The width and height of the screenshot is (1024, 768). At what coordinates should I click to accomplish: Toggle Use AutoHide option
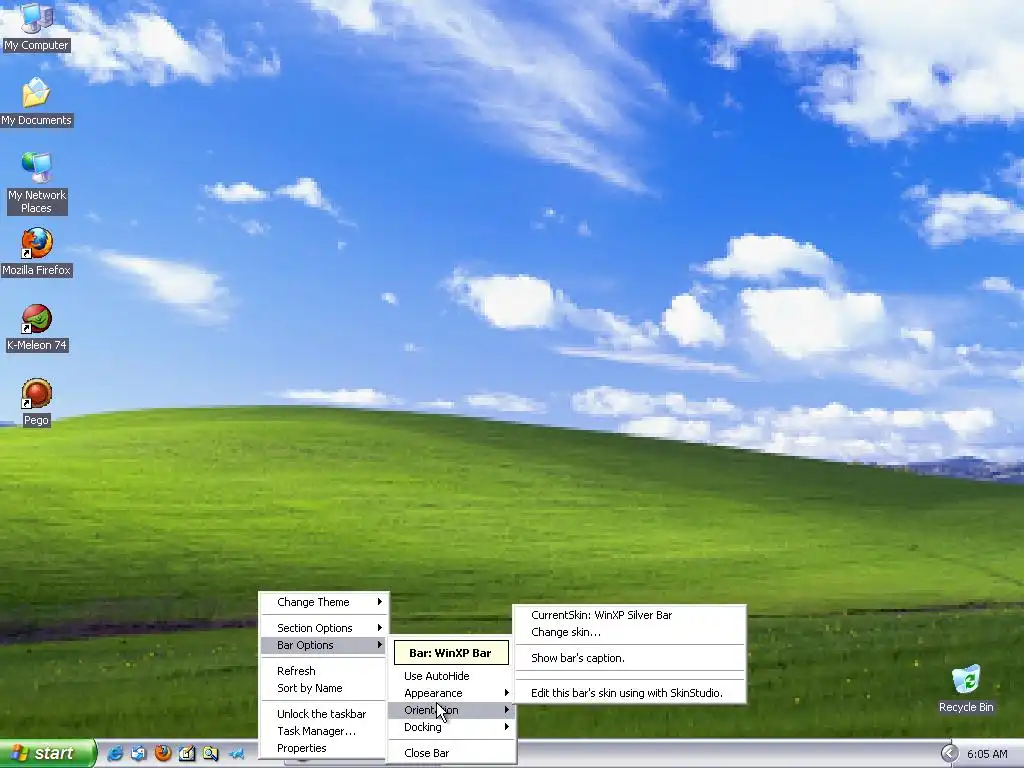tap(452, 676)
